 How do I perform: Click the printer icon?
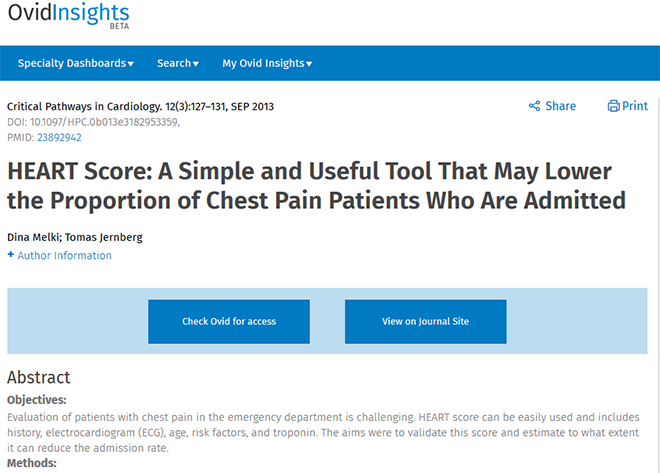coord(613,106)
